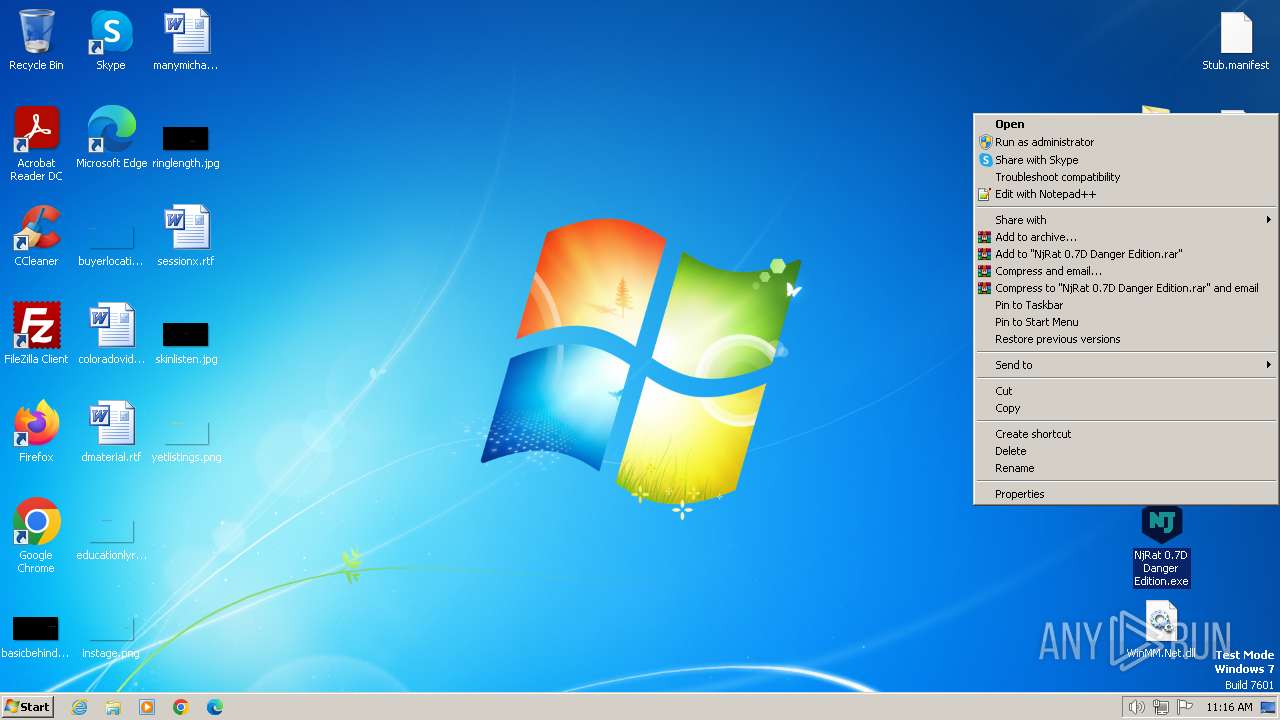Choose Cut in the context menu

click(1126, 391)
